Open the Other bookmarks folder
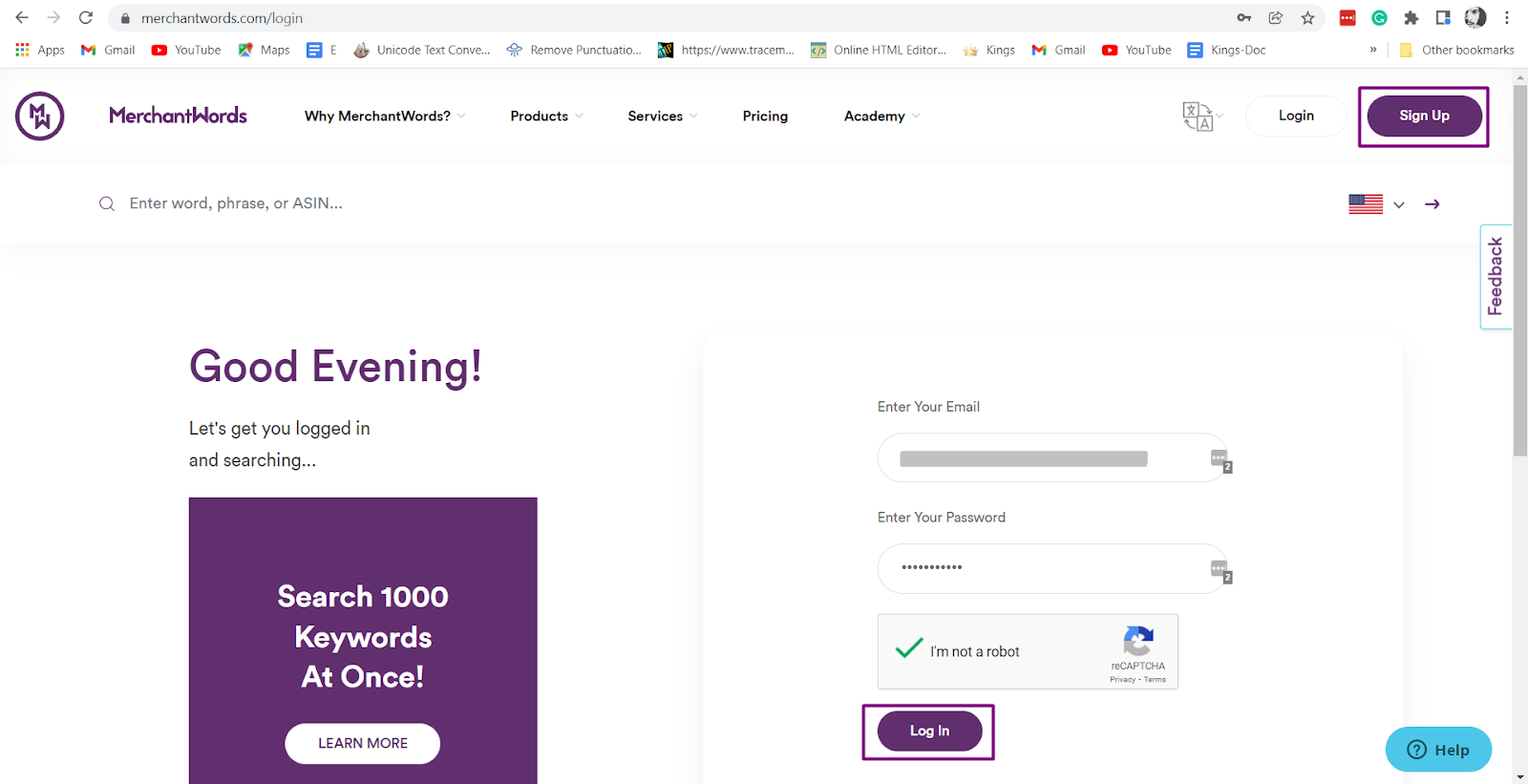 tap(1457, 50)
